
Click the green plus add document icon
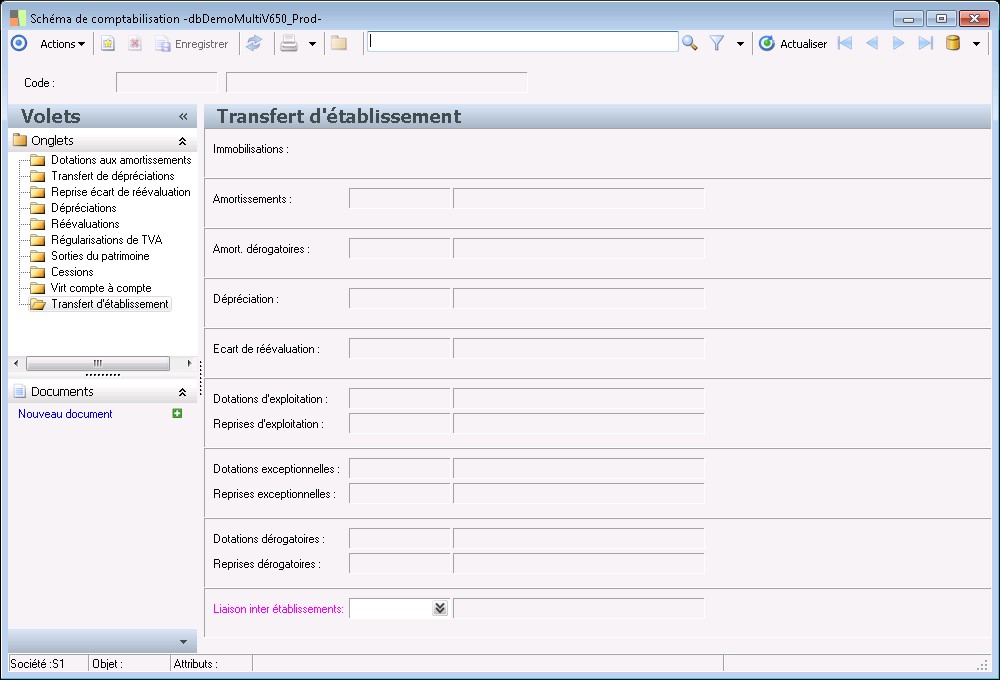pyautogui.click(x=177, y=413)
